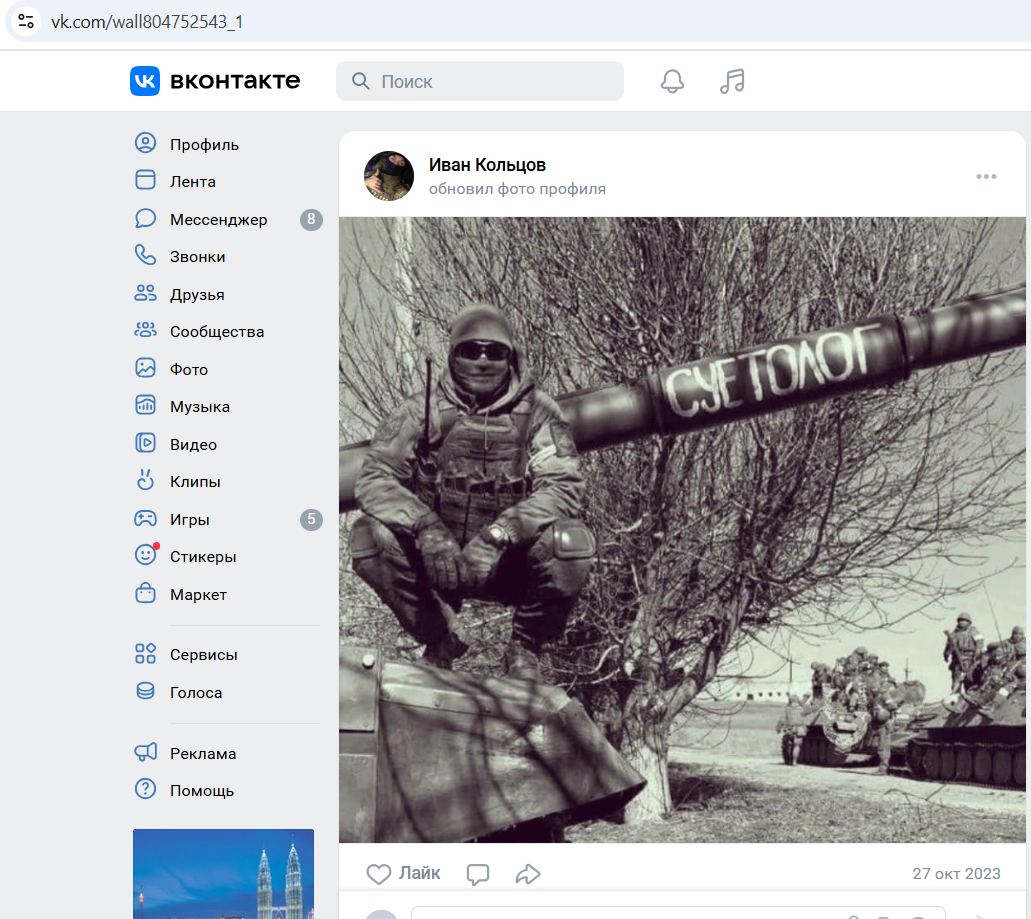Open the site info icon in address bar
1031x919 pixels.
click(x=26, y=21)
